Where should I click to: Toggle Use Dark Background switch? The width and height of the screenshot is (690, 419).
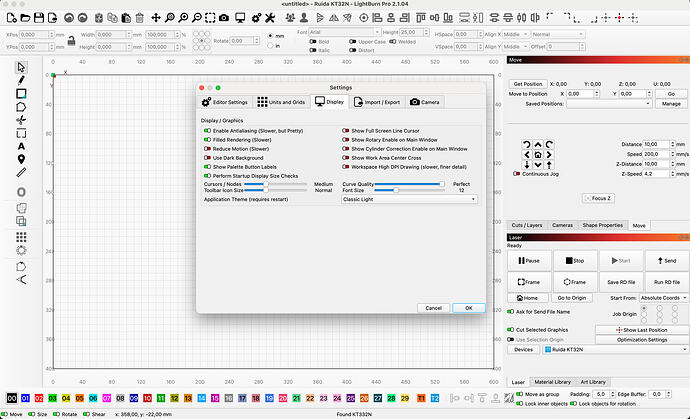(x=208, y=158)
